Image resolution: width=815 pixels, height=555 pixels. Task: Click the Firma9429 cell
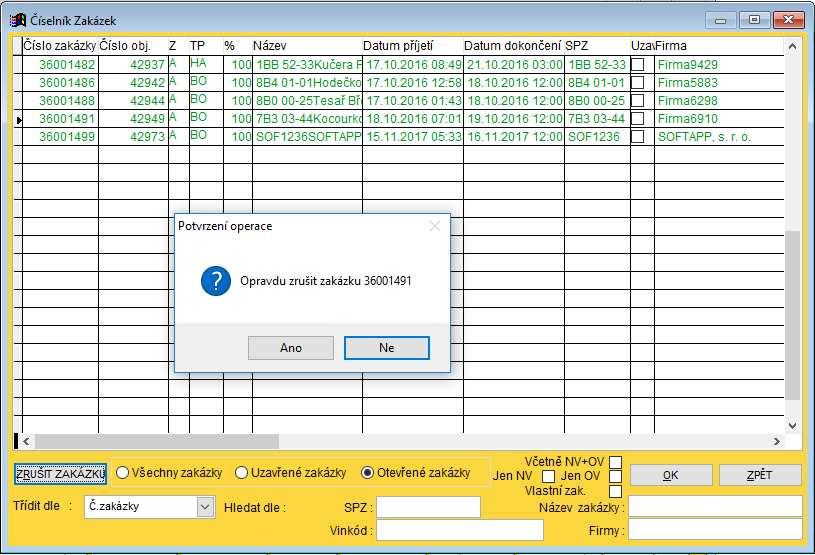pyautogui.click(x=719, y=64)
